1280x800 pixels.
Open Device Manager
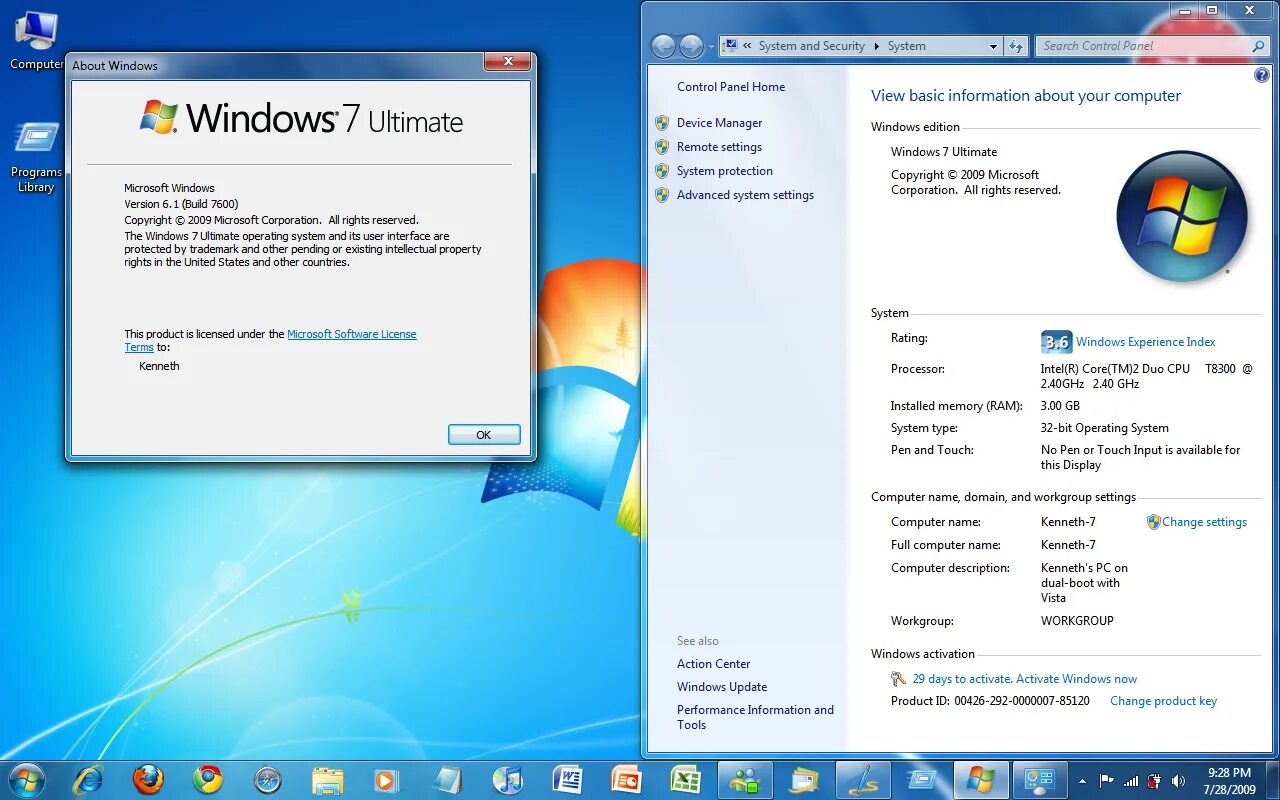719,123
